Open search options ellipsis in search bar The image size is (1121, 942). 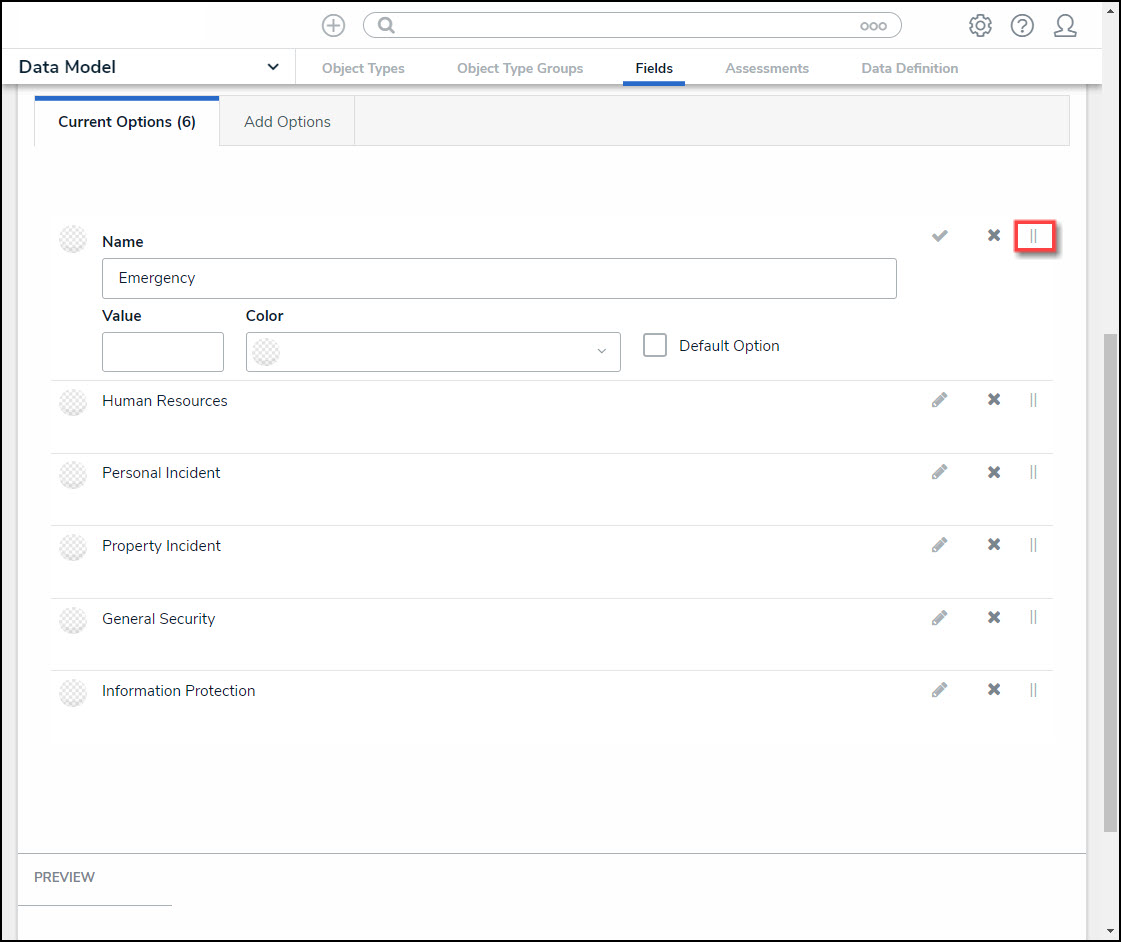tap(873, 26)
